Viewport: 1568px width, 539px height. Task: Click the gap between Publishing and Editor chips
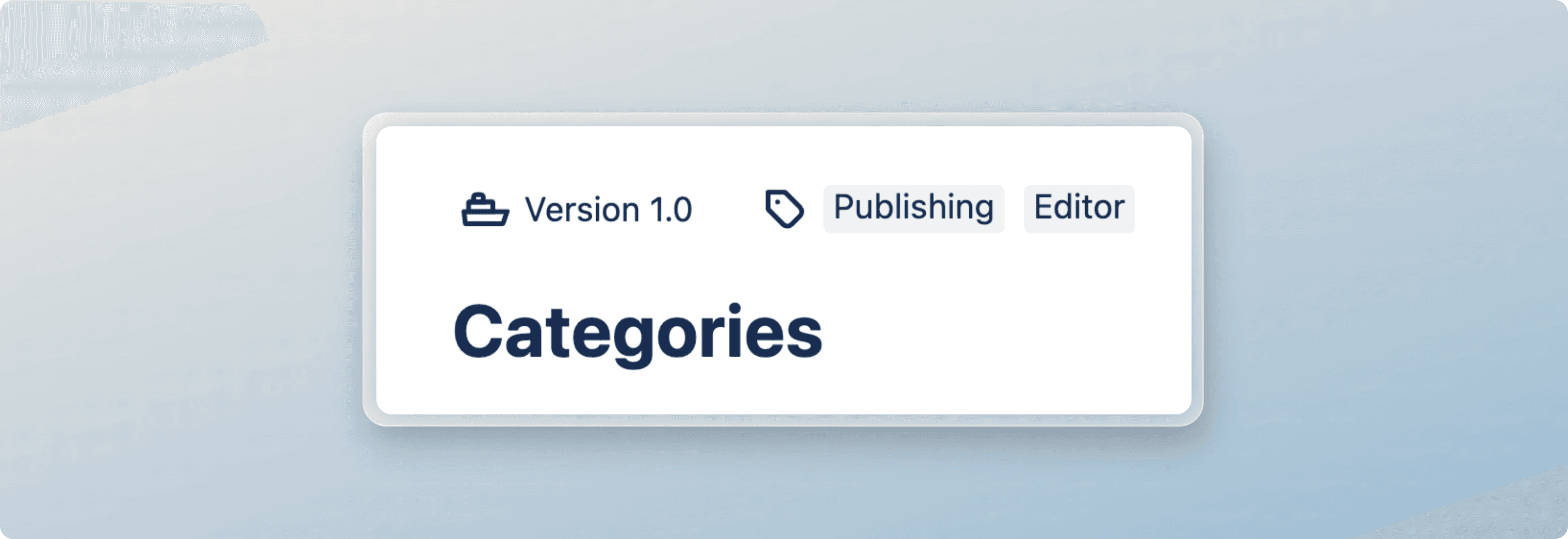(x=1014, y=208)
